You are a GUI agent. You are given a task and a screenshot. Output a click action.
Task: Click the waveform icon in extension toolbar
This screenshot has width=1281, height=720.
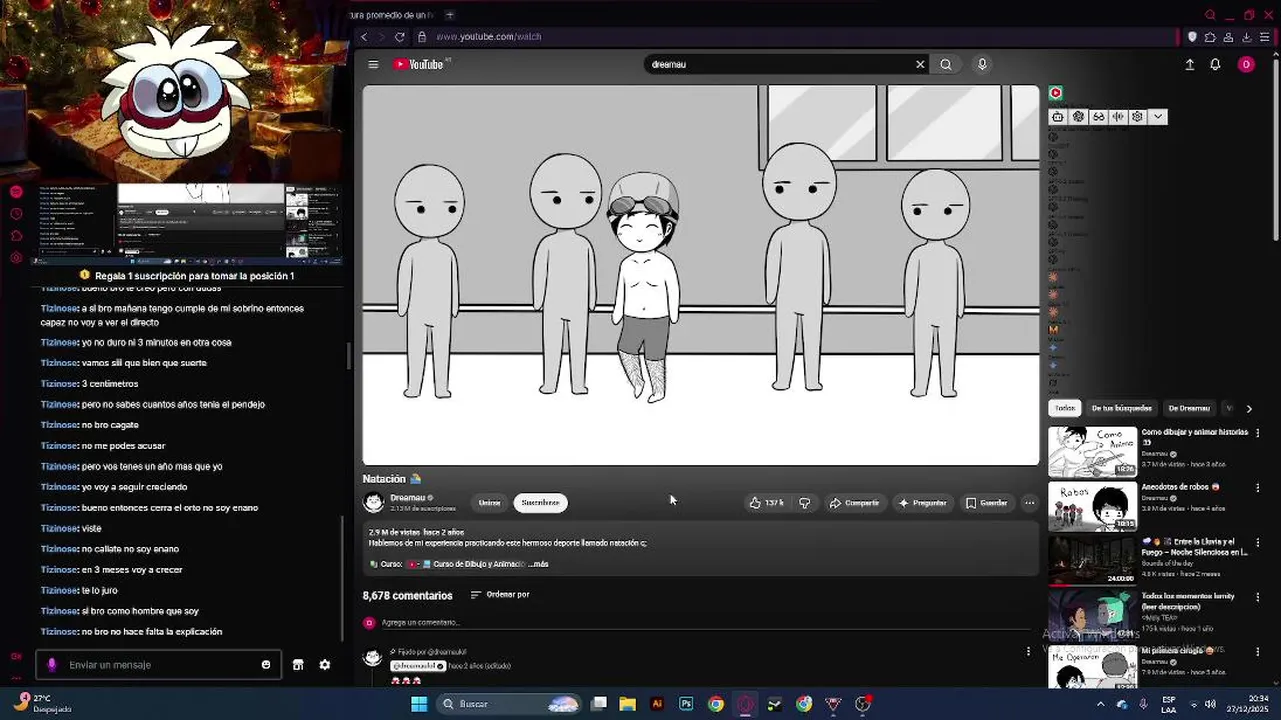(x=1118, y=117)
